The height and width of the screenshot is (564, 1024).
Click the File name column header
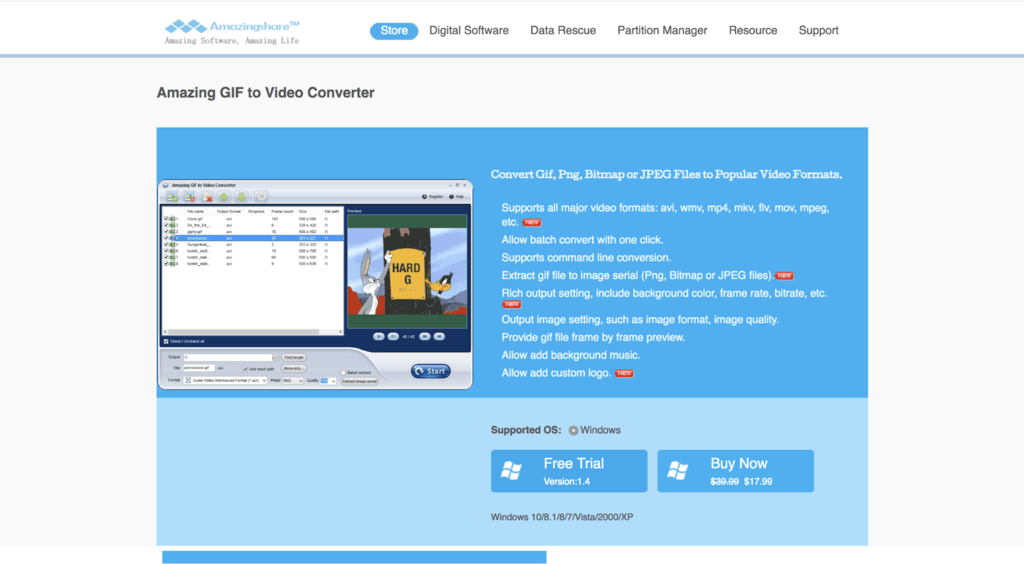195,212
